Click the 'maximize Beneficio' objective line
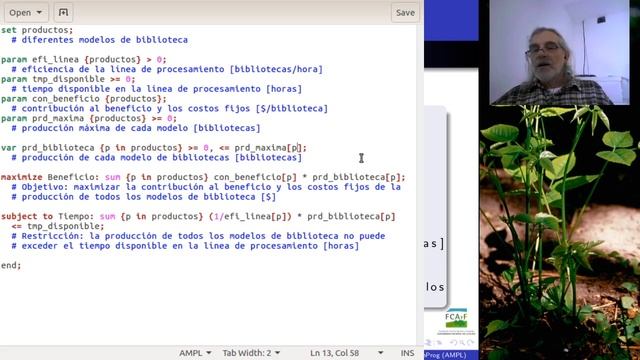Image resolution: width=640 pixels, height=360 pixels. click(203, 177)
